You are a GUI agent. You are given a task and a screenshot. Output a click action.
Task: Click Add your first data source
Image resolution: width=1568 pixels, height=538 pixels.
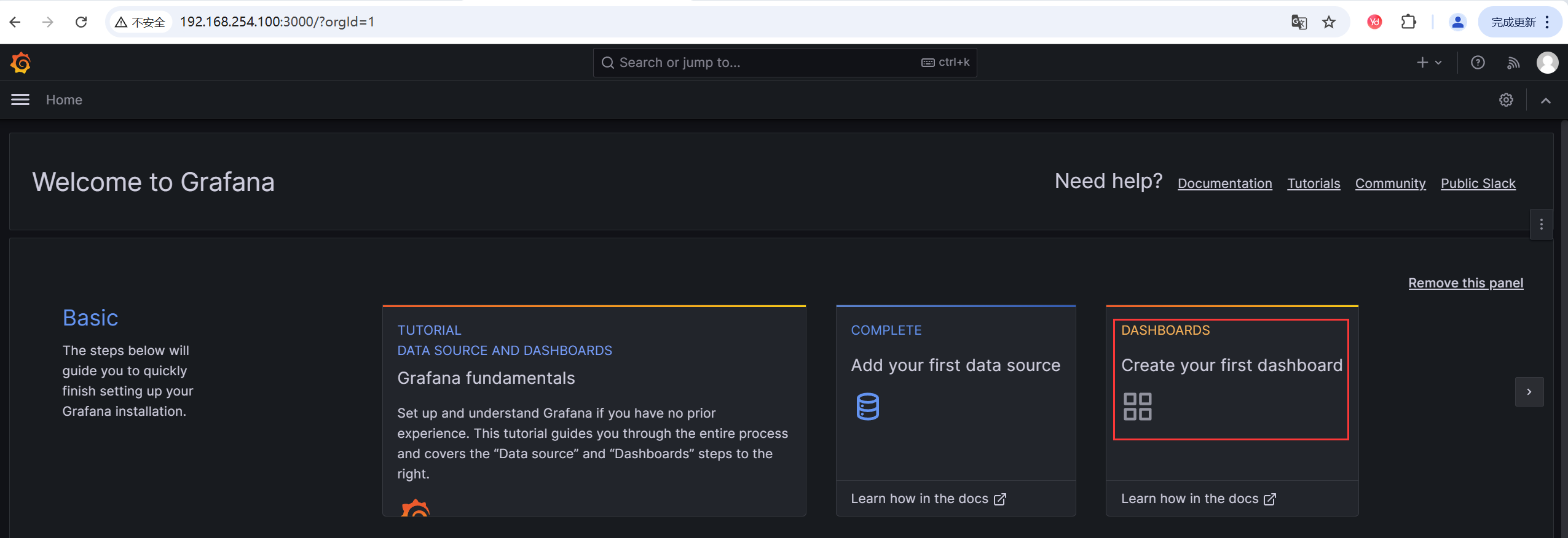point(955,365)
